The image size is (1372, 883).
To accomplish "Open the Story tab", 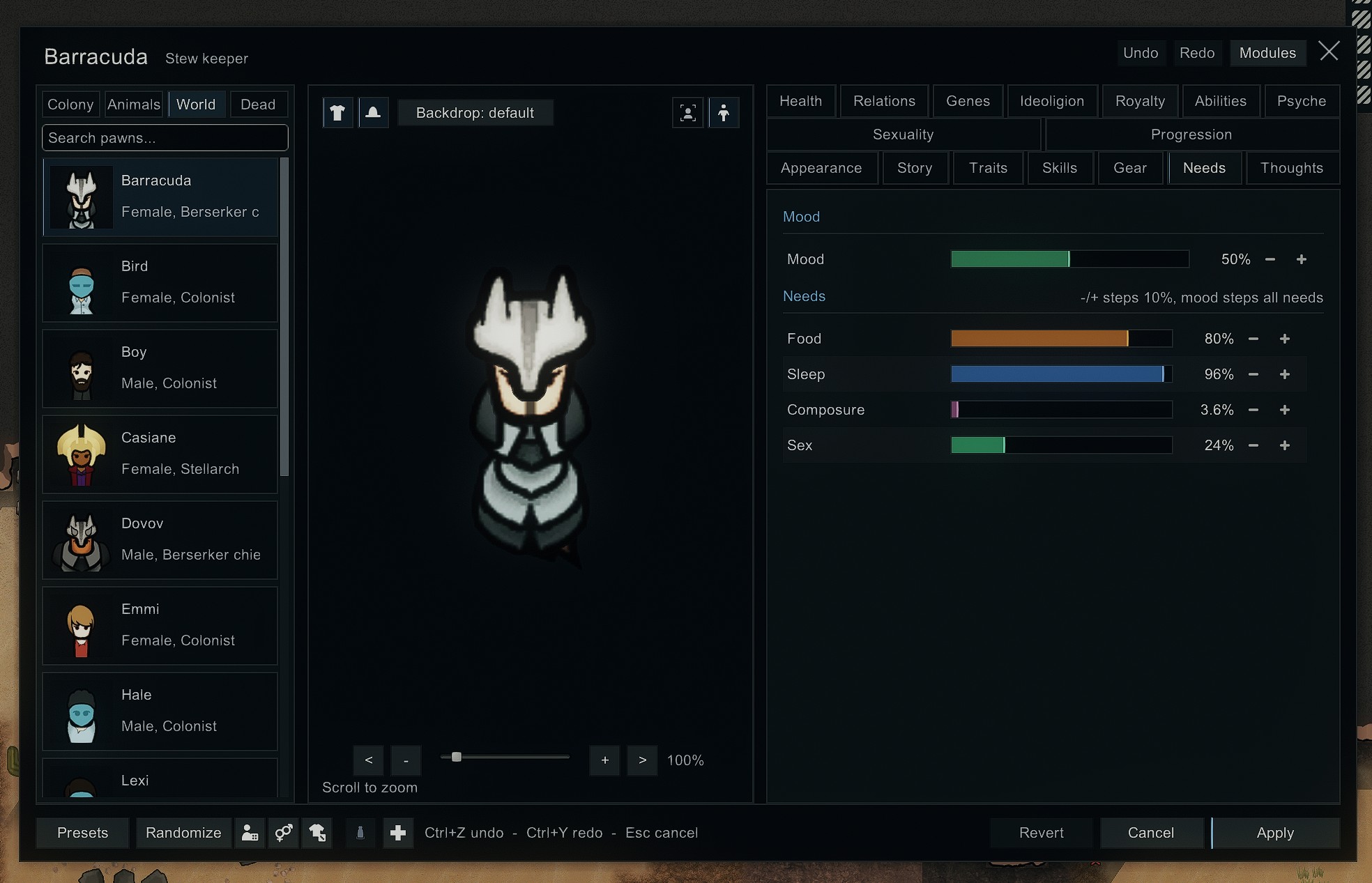I will tap(915, 168).
